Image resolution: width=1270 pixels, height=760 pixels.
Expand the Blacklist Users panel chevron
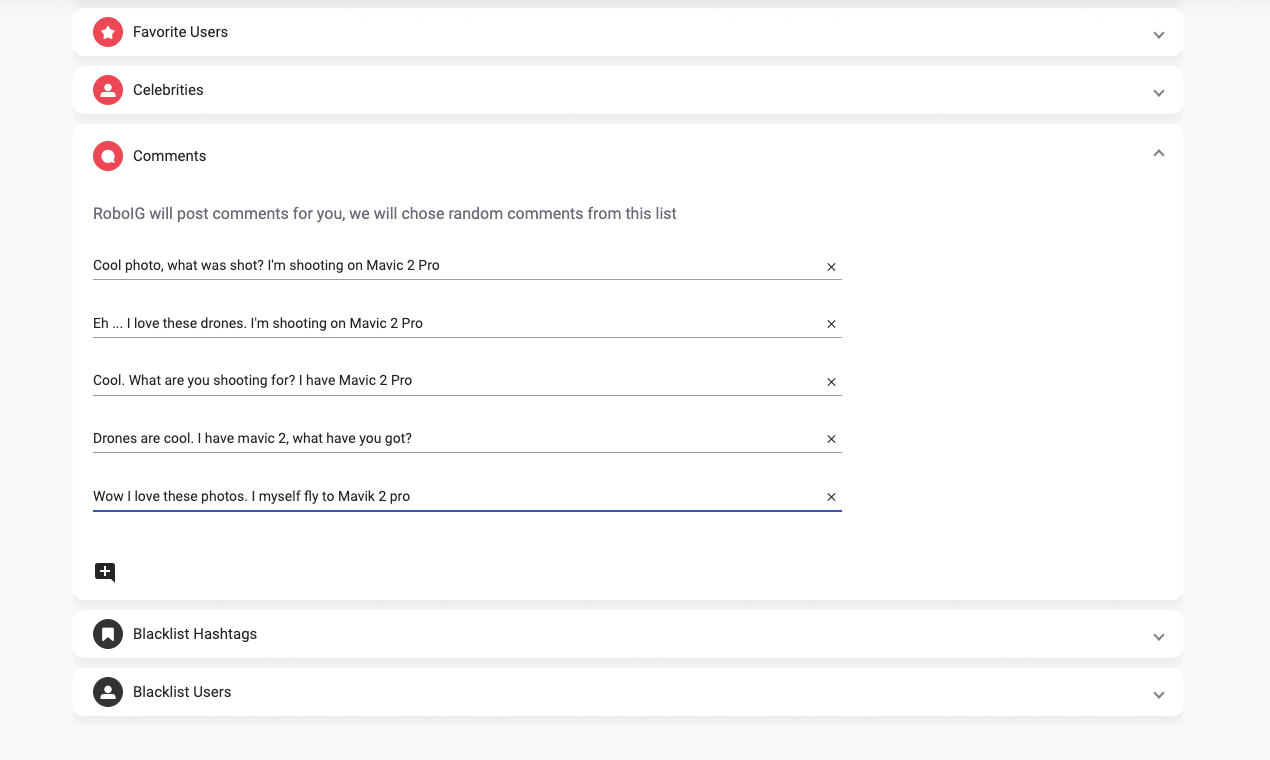(1159, 695)
